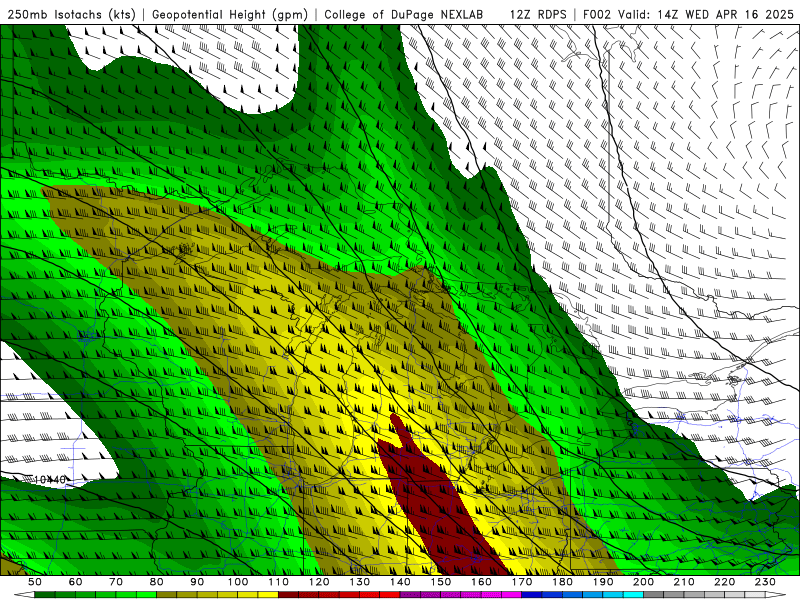Click the legend value 200
The image size is (800, 600).
pos(643,582)
